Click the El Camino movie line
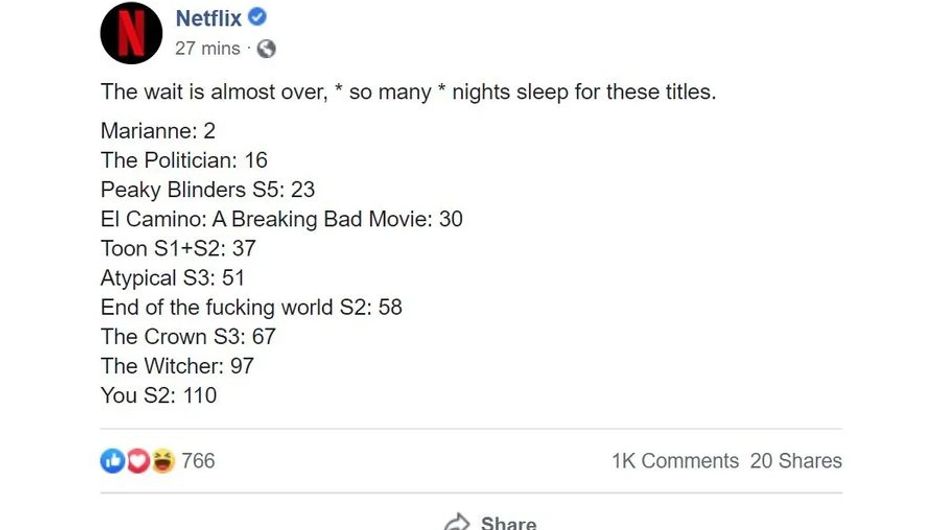This screenshot has height=530, width=940. 281,219
